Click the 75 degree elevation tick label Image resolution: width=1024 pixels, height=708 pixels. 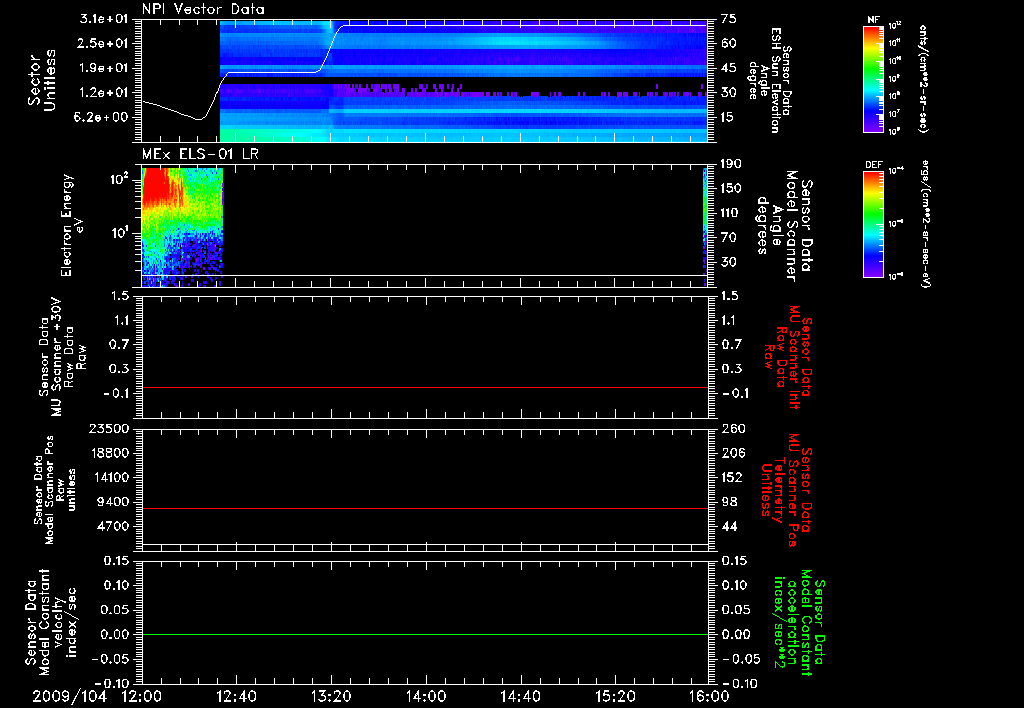pos(729,19)
